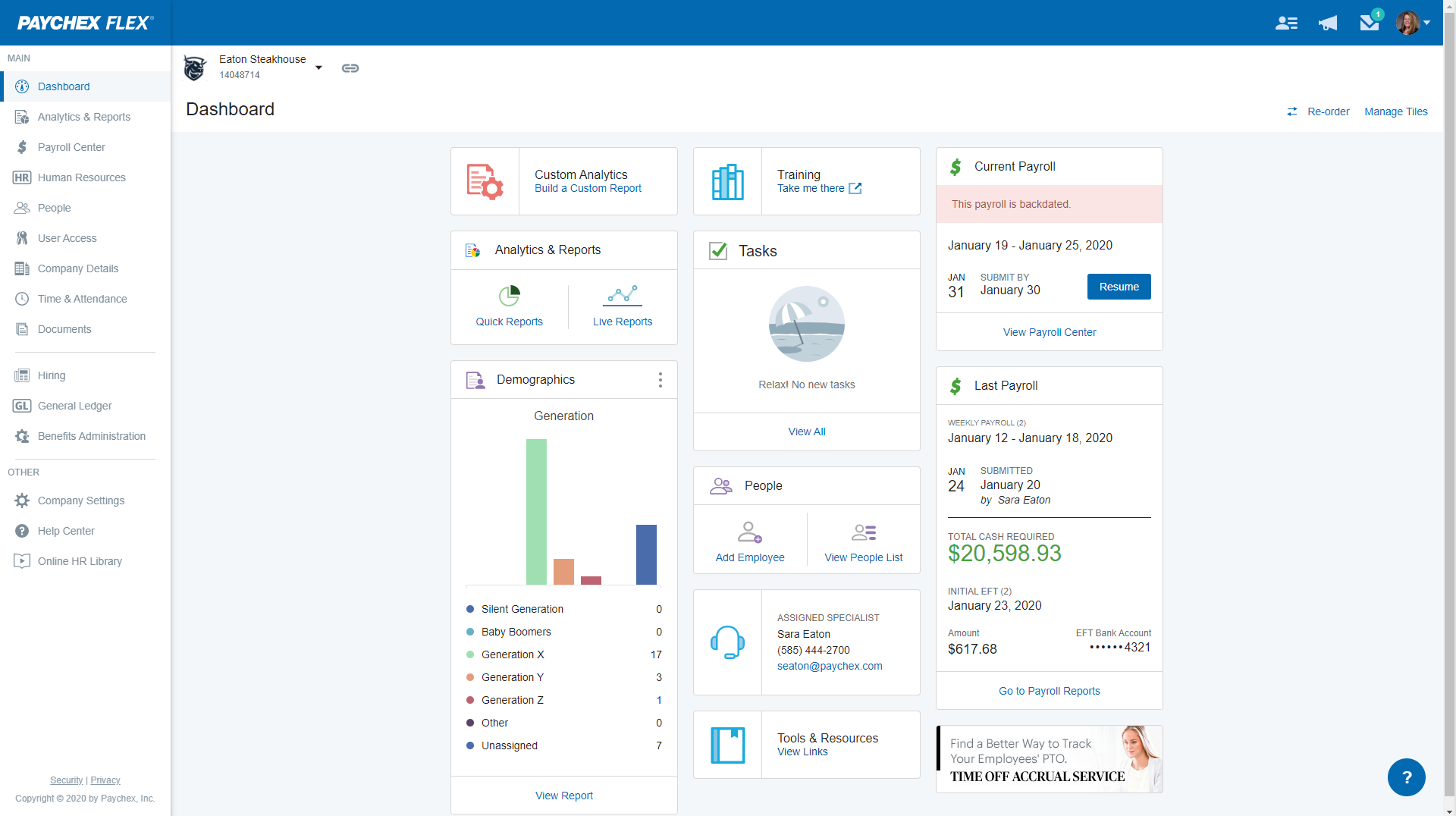The height and width of the screenshot is (816, 1456).
Task: Open Go to Payroll Reports link
Action: (x=1049, y=691)
